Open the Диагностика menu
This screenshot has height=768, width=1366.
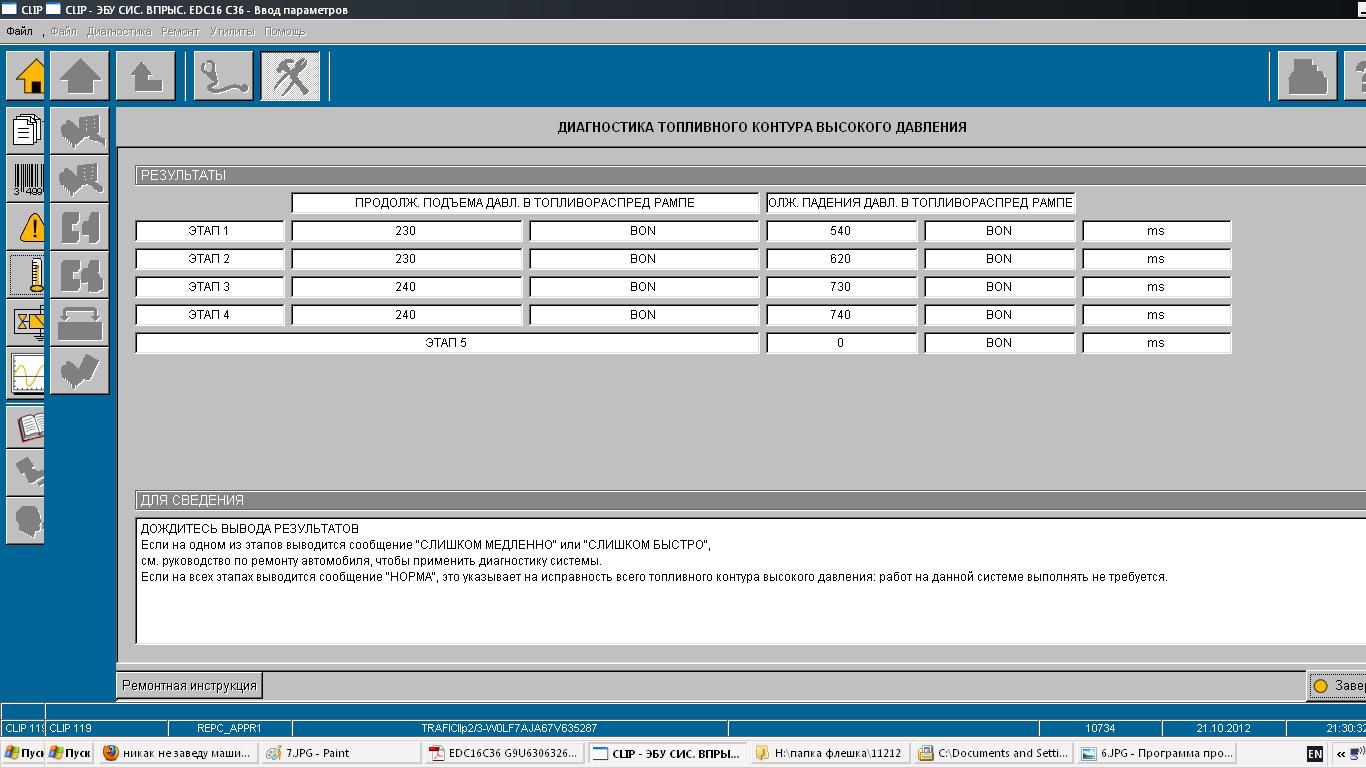[119, 31]
